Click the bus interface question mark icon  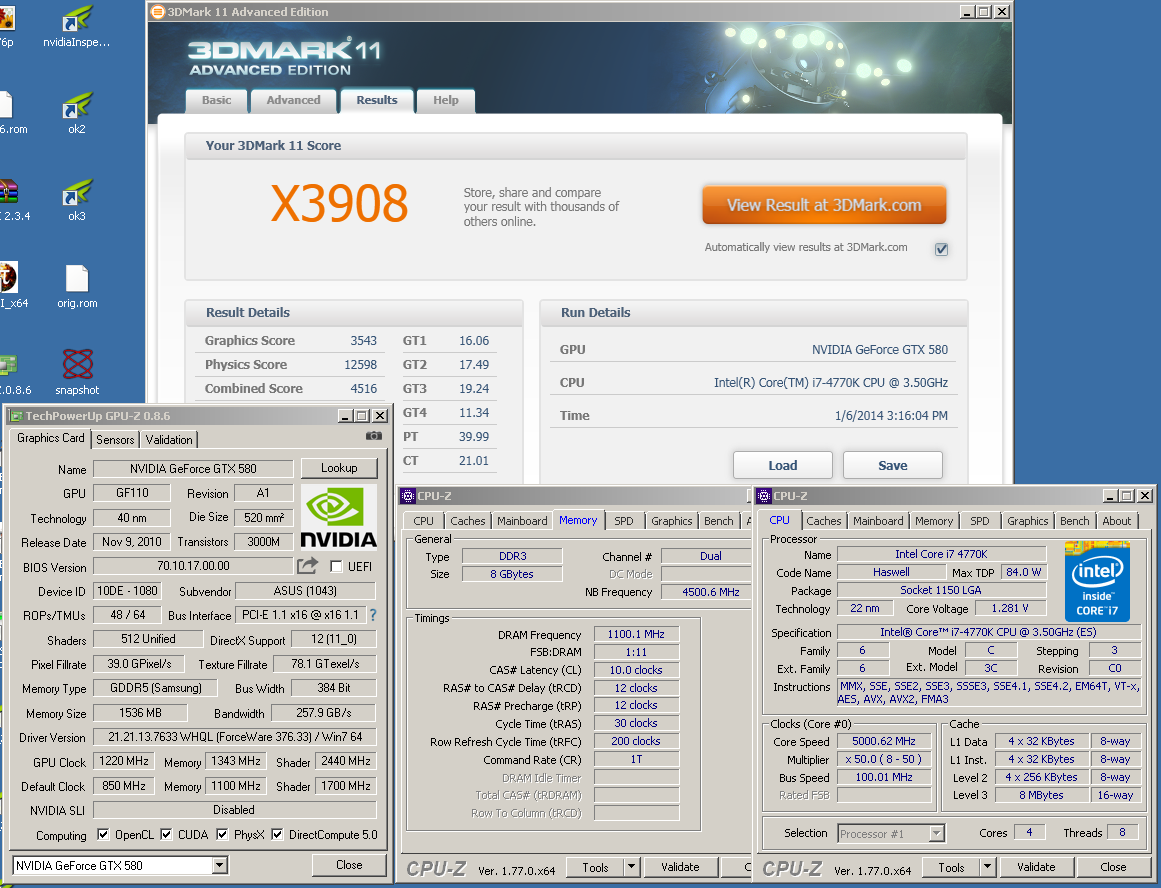point(373,615)
